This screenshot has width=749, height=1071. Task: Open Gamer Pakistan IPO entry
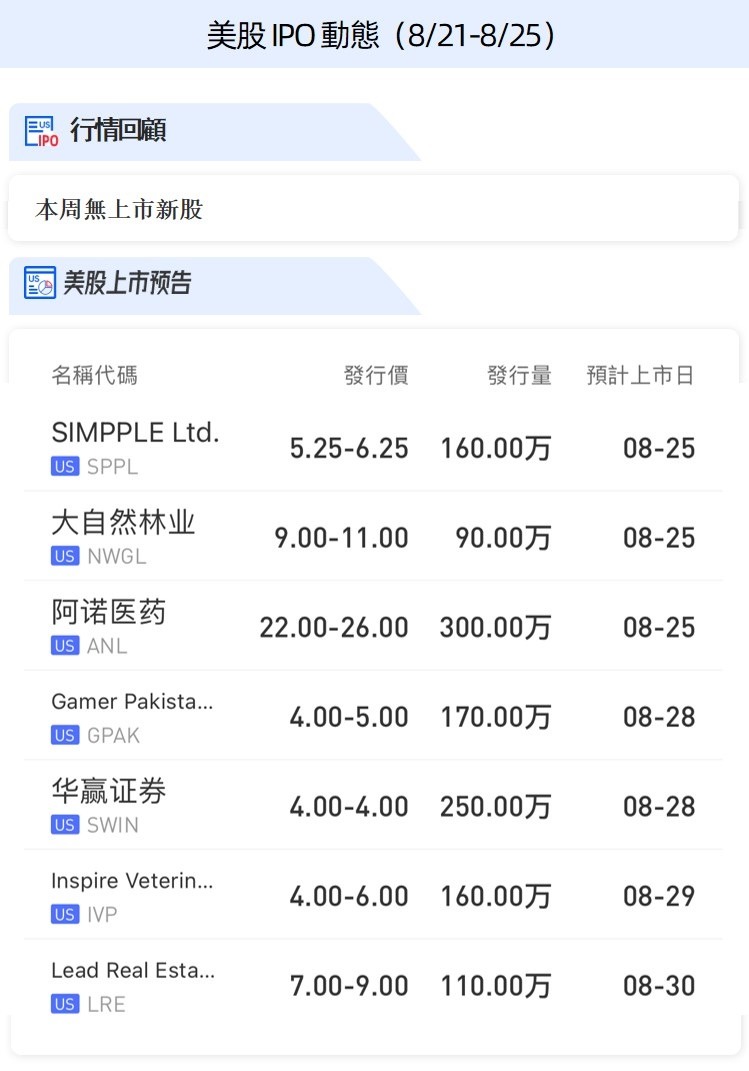[132, 702]
